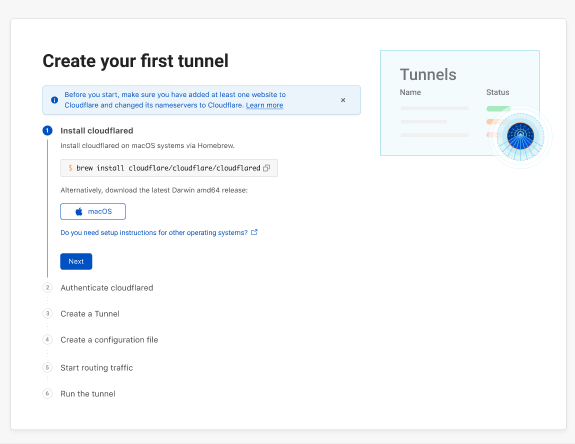Image resolution: width=575 pixels, height=444 pixels.
Task: Open setup instructions for other operating systems
Action: 154,232
